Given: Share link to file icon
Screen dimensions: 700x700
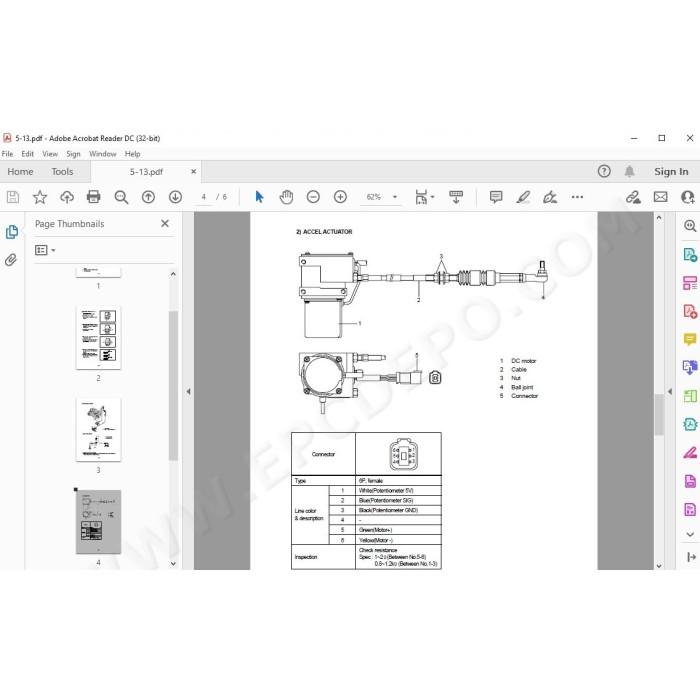Looking at the screenshot, I should pyautogui.click(x=633, y=197).
